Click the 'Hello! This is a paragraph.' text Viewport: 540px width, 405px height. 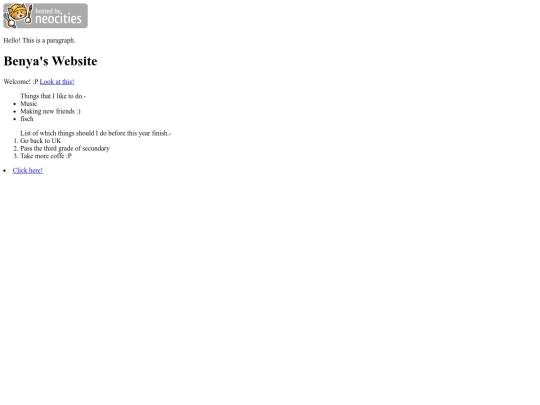pos(39,41)
